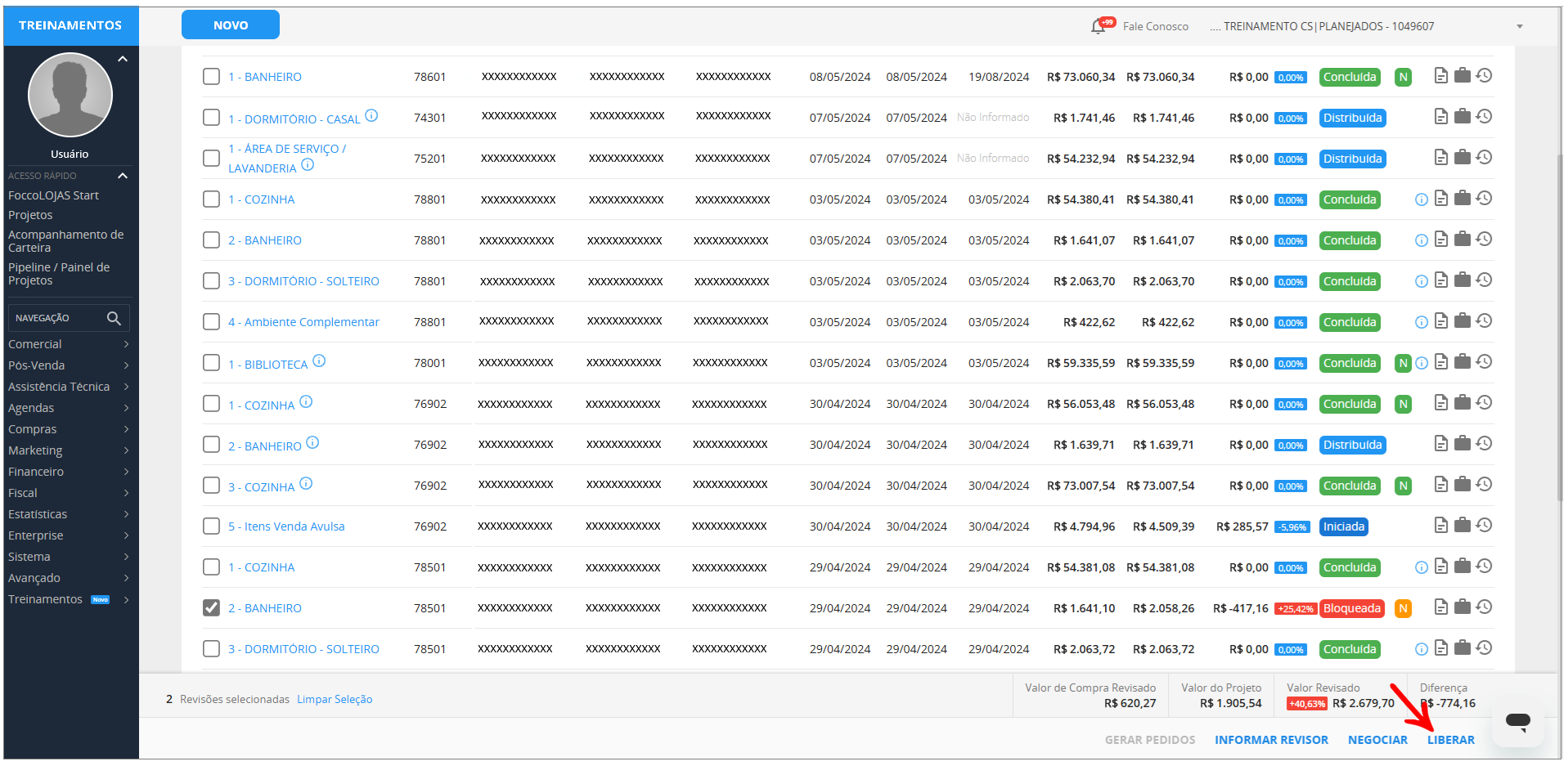Image resolution: width=1568 pixels, height=766 pixels.
Task: Expand the Pós-Venda menu arrow
Action: point(126,365)
